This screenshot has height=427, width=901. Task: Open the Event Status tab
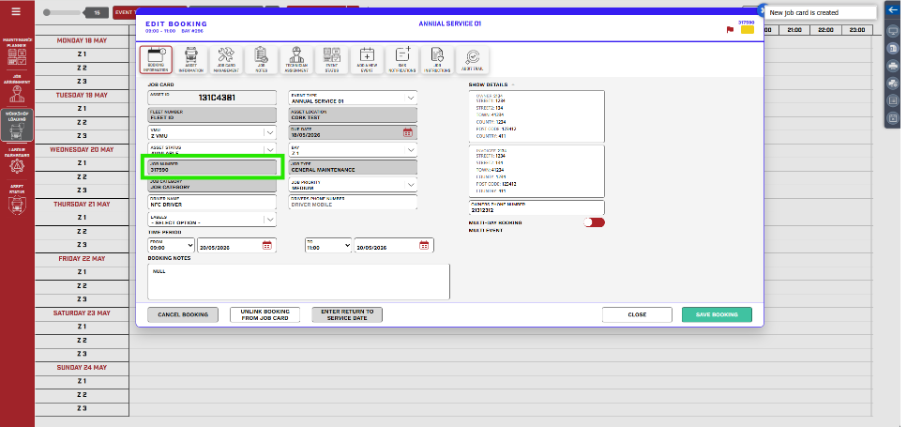pyautogui.click(x=332, y=60)
